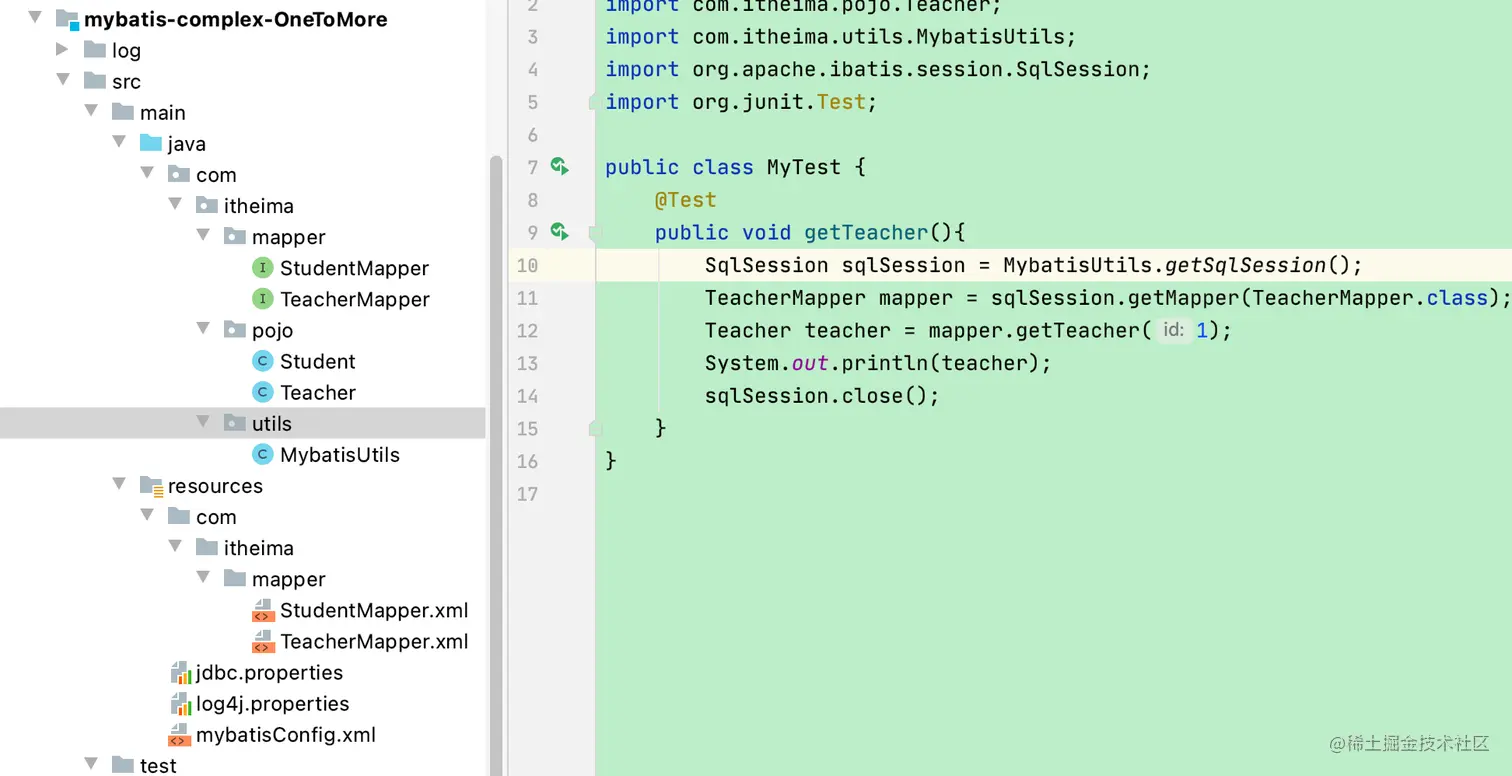Click the fold marker on the import line
The height and width of the screenshot is (776, 1512).
tap(595, 102)
